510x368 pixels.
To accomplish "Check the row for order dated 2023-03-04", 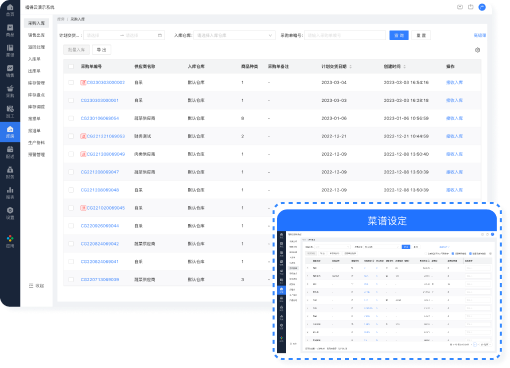I will 71,82.
